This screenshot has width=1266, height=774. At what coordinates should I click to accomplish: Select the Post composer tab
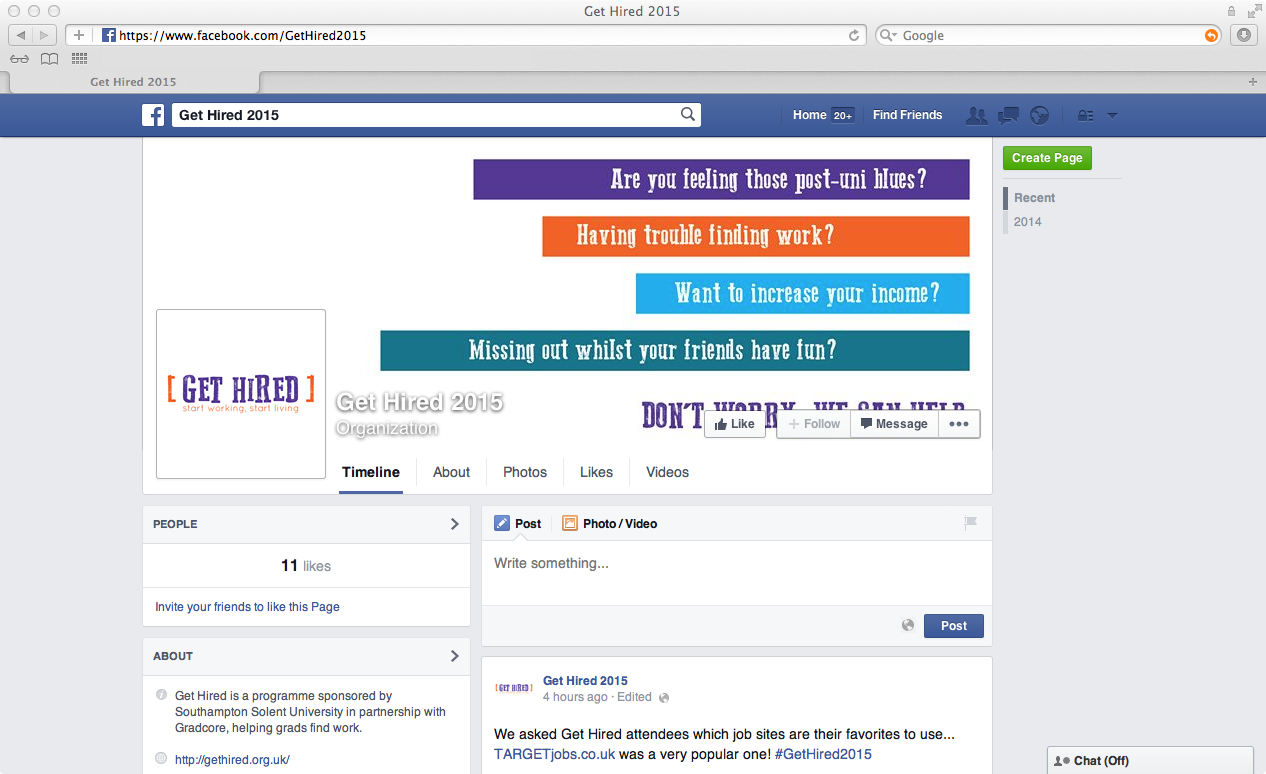(517, 523)
